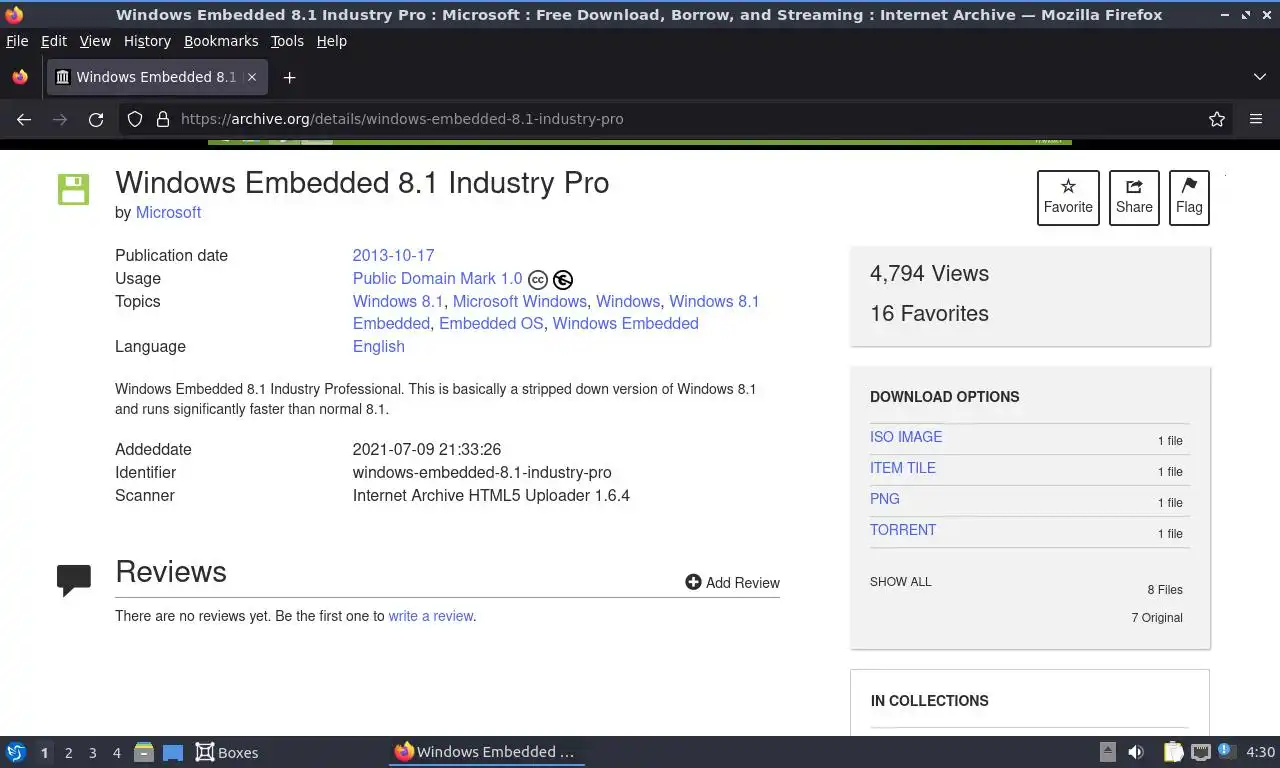Open the Embedded OS topic link
The image size is (1280, 768).
tap(491, 323)
